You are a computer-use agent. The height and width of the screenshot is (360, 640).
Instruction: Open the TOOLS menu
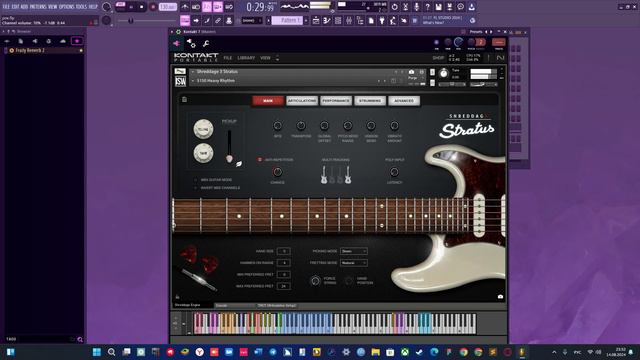pyautogui.click(x=82, y=7)
